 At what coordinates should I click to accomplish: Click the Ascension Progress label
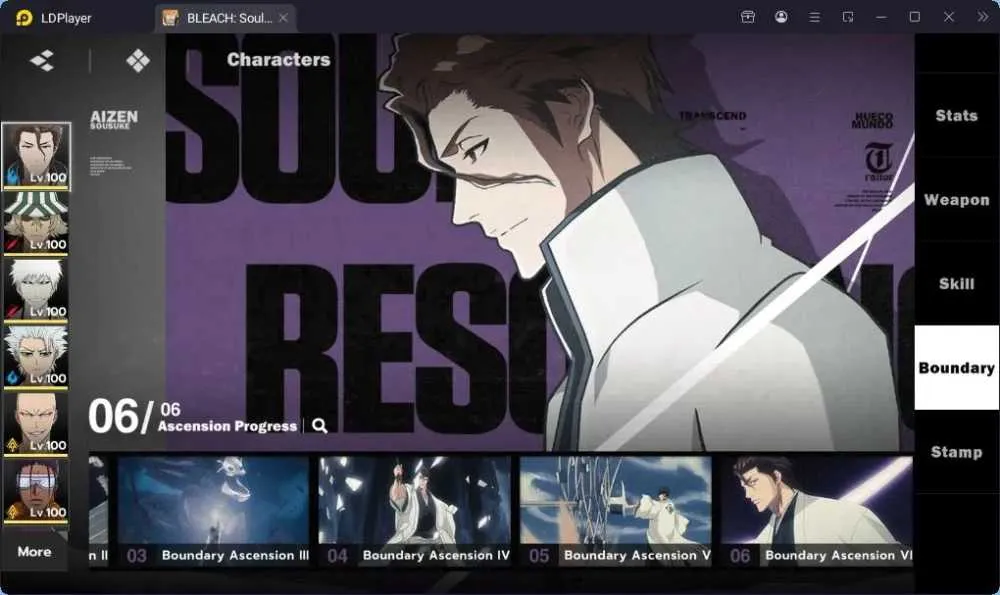[227, 426]
